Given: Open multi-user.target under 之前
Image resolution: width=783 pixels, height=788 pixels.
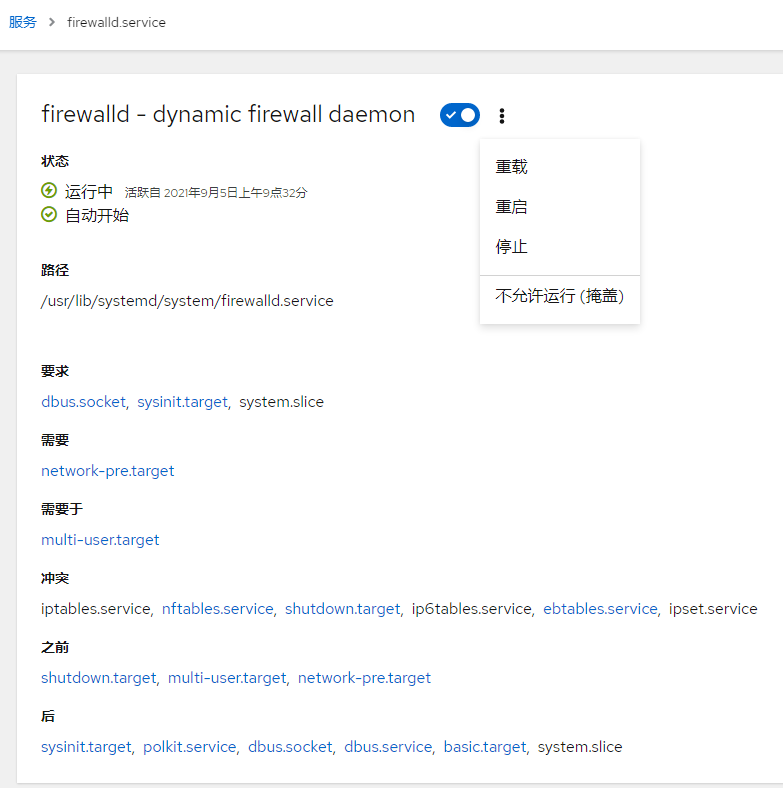Looking at the screenshot, I should (227, 677).
